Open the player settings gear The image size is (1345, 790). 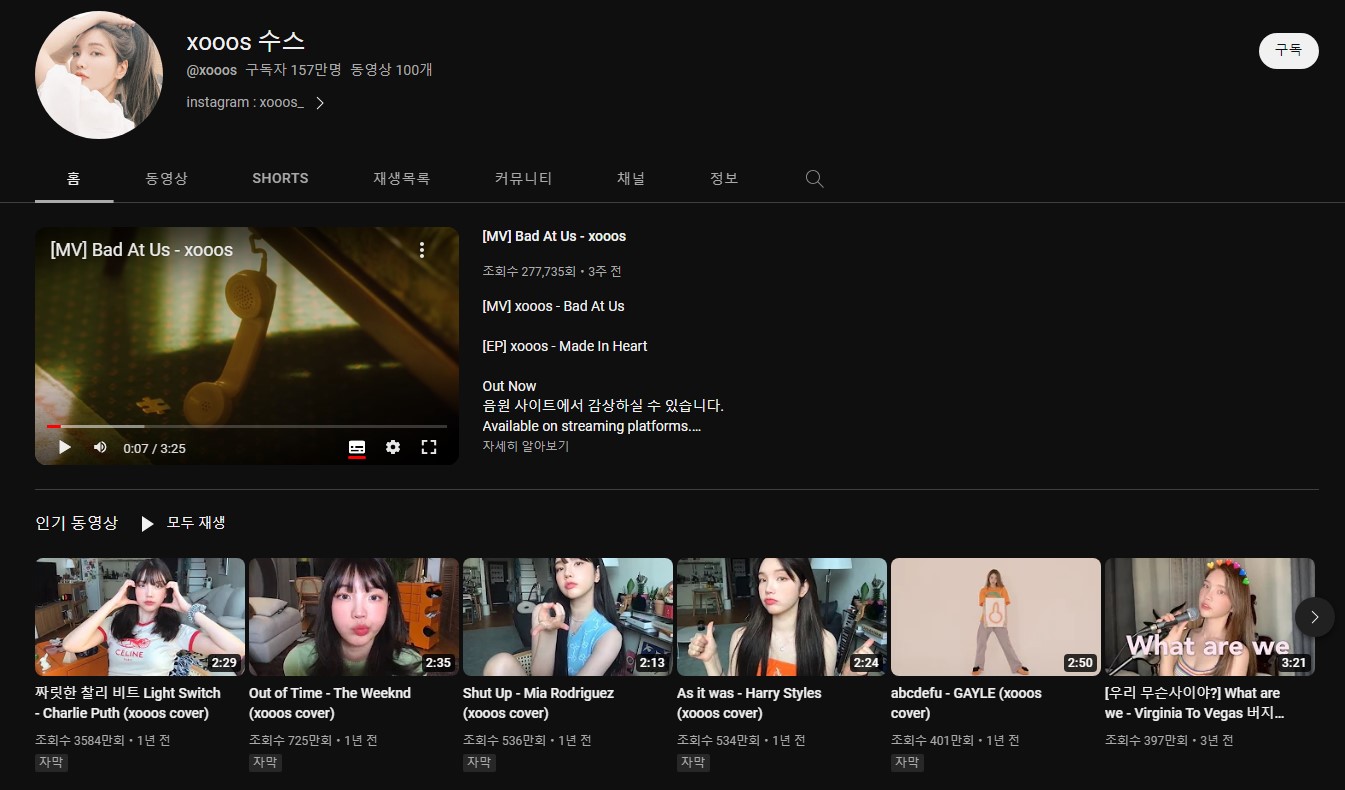393,447
